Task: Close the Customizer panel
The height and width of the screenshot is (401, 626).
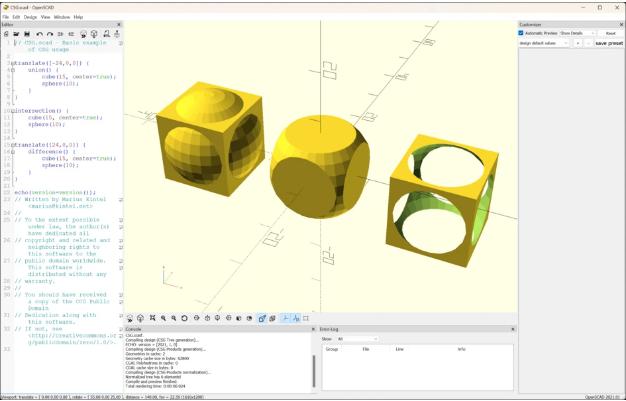Action: (621, 25)
